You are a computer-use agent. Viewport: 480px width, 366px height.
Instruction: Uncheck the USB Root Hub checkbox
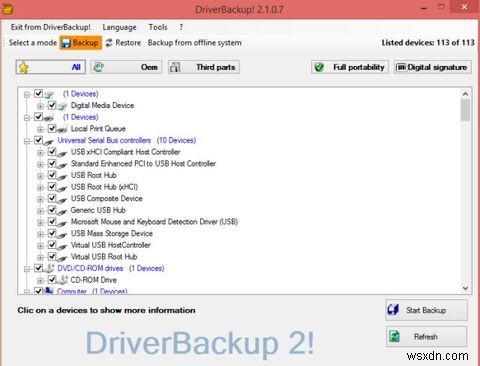(52, 175)
